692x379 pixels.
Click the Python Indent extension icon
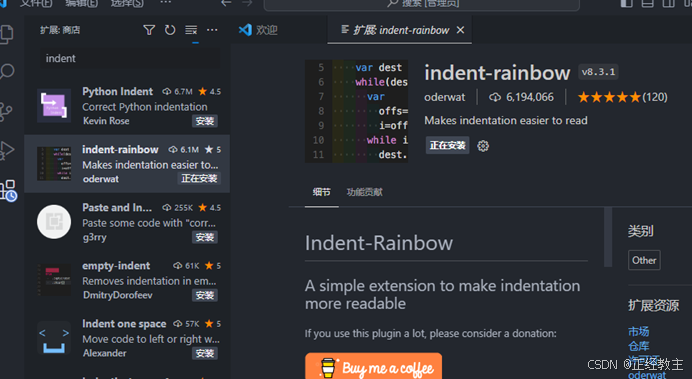point(54,105)
